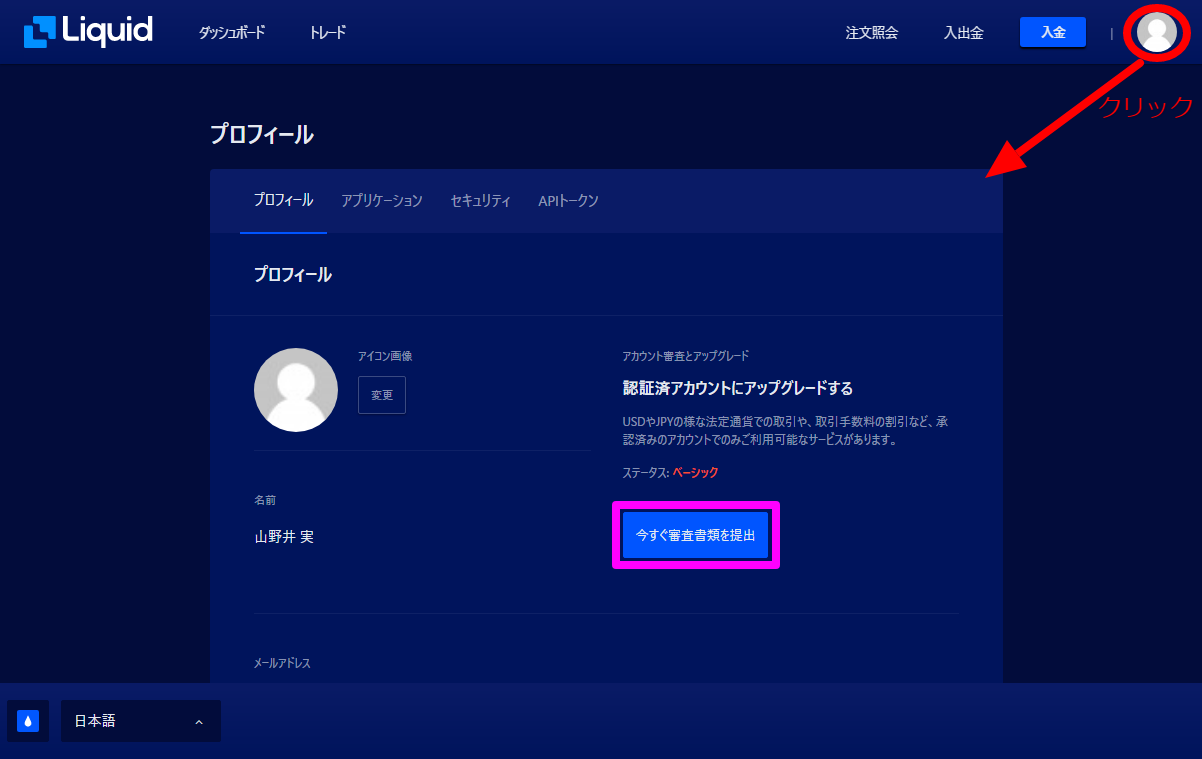Go to ダッシュボード in the top navigation
Screen dimensions: 1202x759
232,33
